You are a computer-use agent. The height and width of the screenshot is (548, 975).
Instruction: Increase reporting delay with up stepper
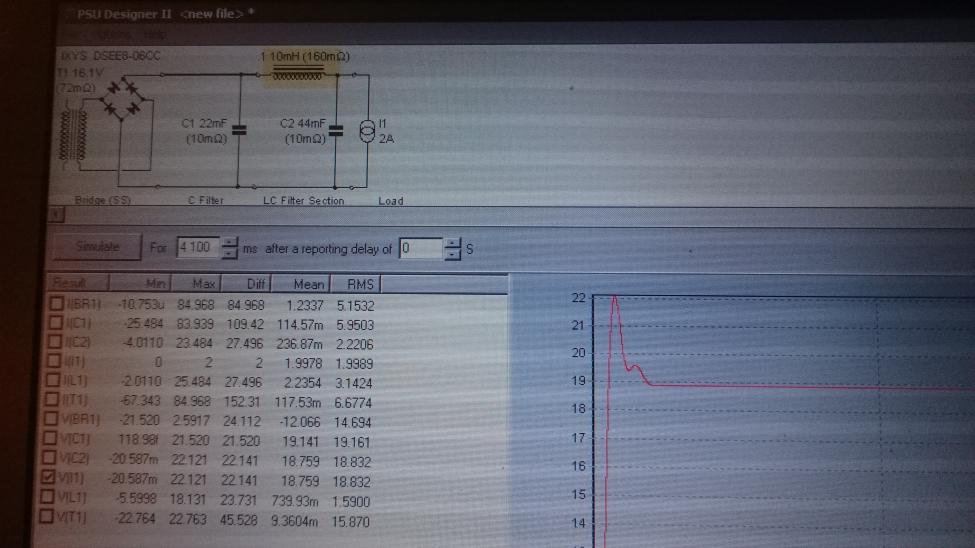pos(453,243)
